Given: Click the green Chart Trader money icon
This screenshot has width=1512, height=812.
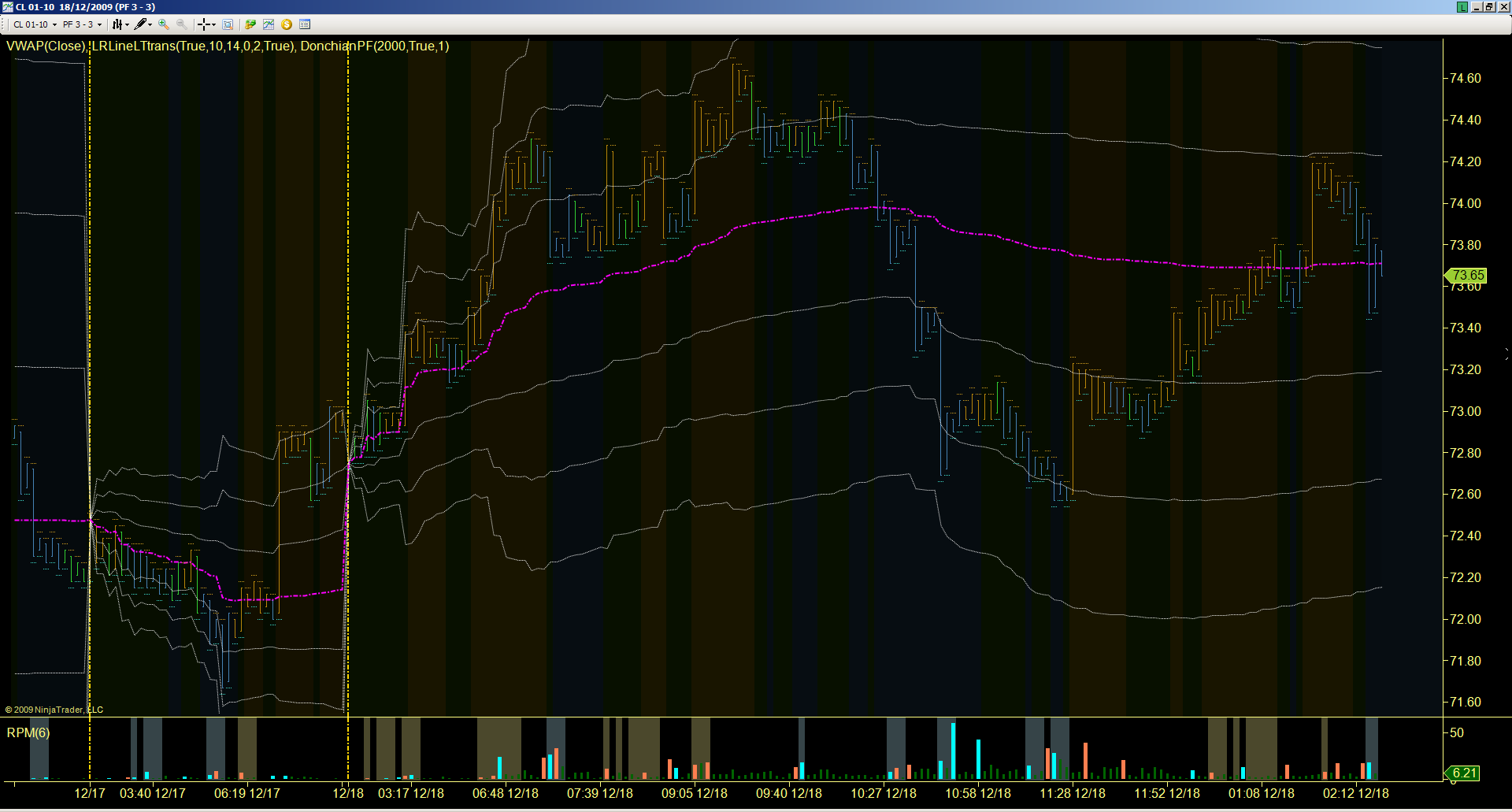Looking at the screenshot, I should point(250,24).
